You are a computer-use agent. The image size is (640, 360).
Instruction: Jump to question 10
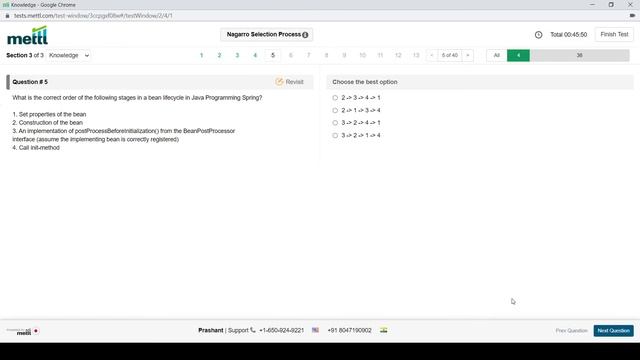(362, 55)
